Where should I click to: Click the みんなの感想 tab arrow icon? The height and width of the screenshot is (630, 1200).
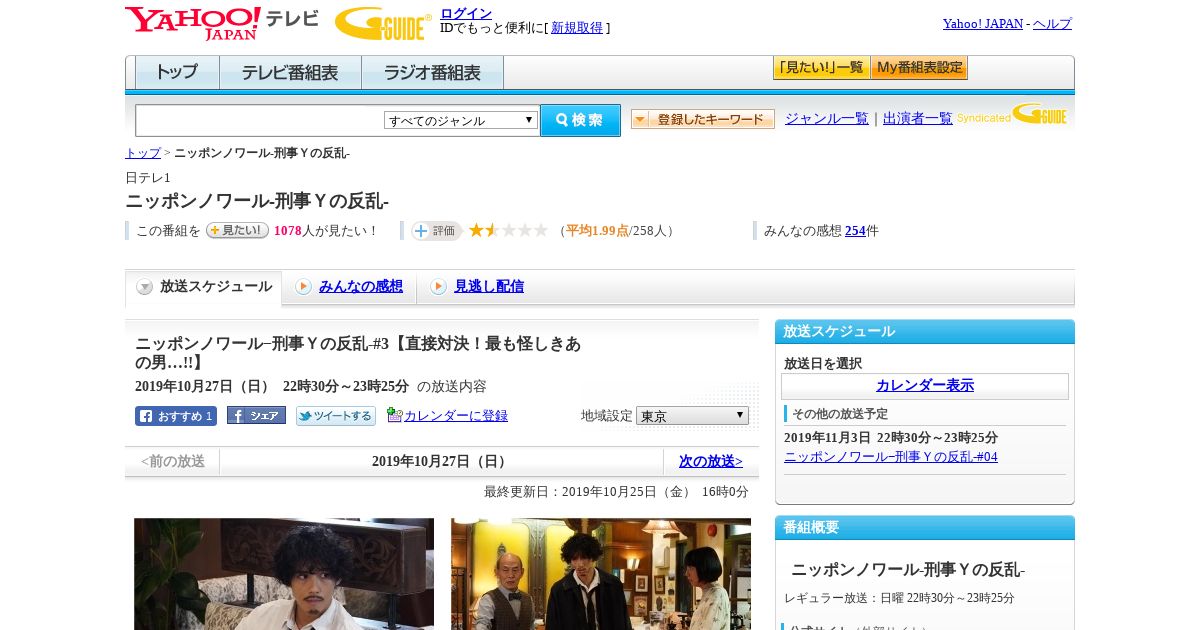[303, 287]
